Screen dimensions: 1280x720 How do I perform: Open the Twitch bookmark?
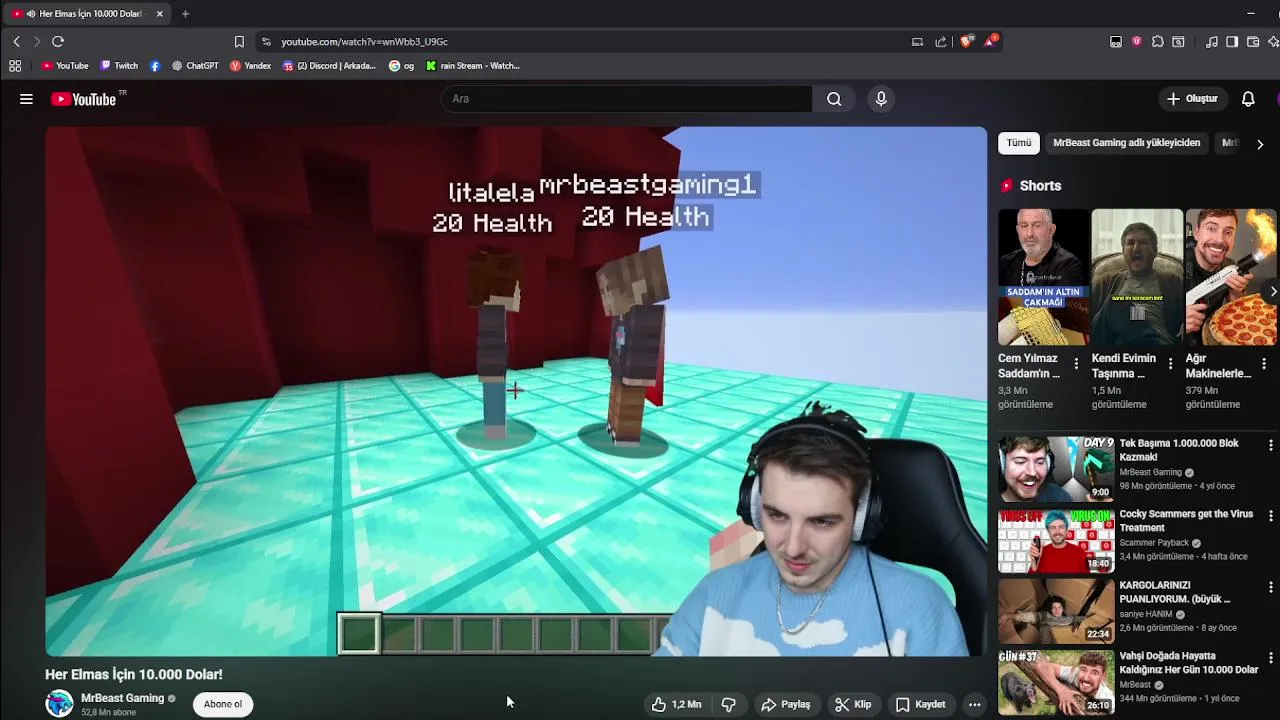click(x=119, y=66)
